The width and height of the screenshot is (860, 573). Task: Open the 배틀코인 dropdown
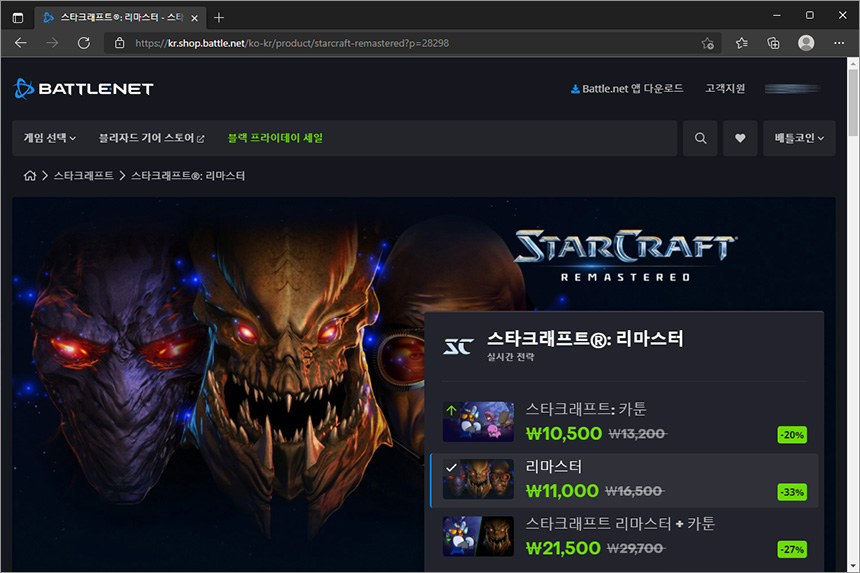point(799,138)
